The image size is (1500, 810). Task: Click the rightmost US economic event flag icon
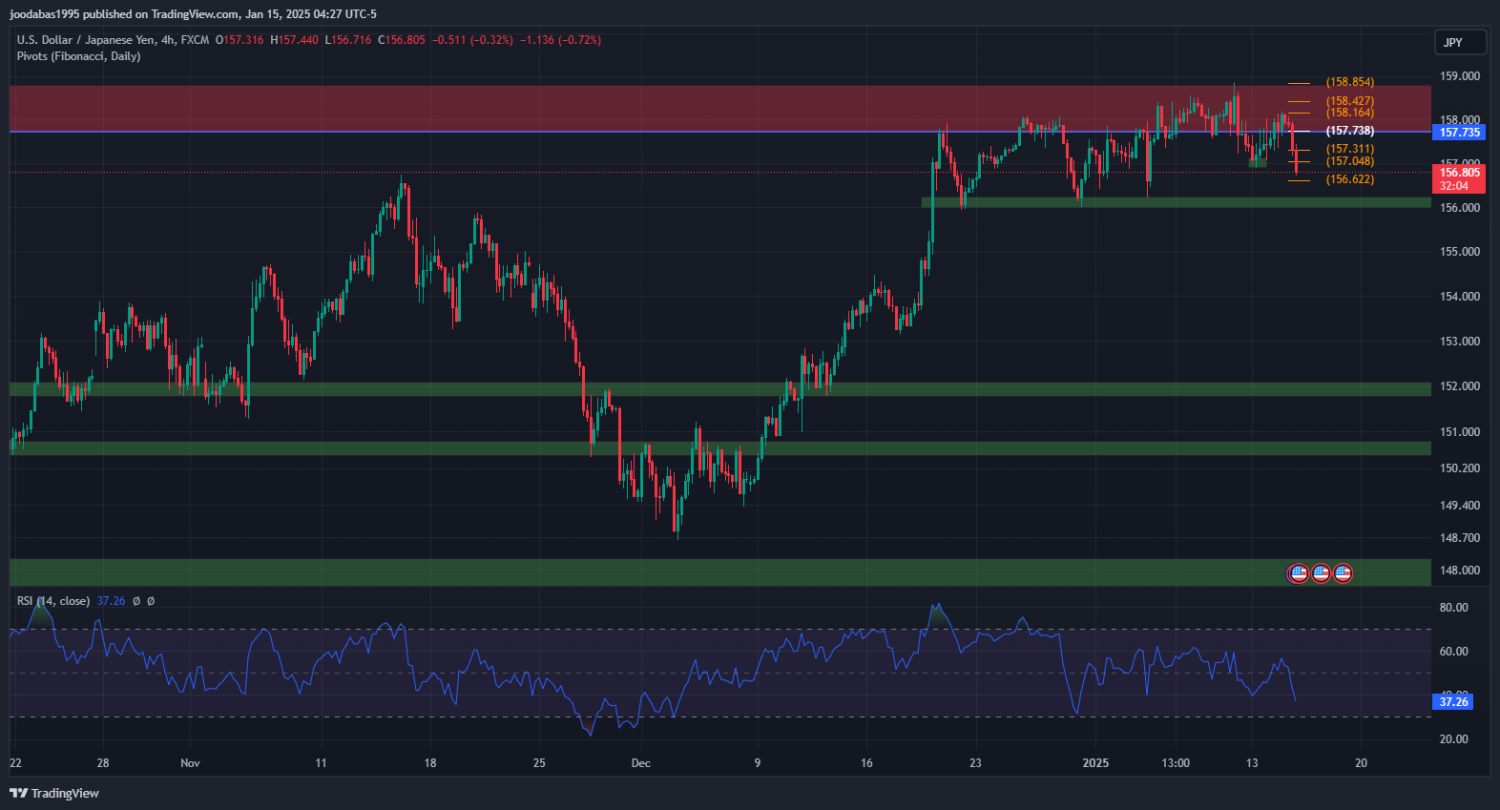click(1342, 573)
